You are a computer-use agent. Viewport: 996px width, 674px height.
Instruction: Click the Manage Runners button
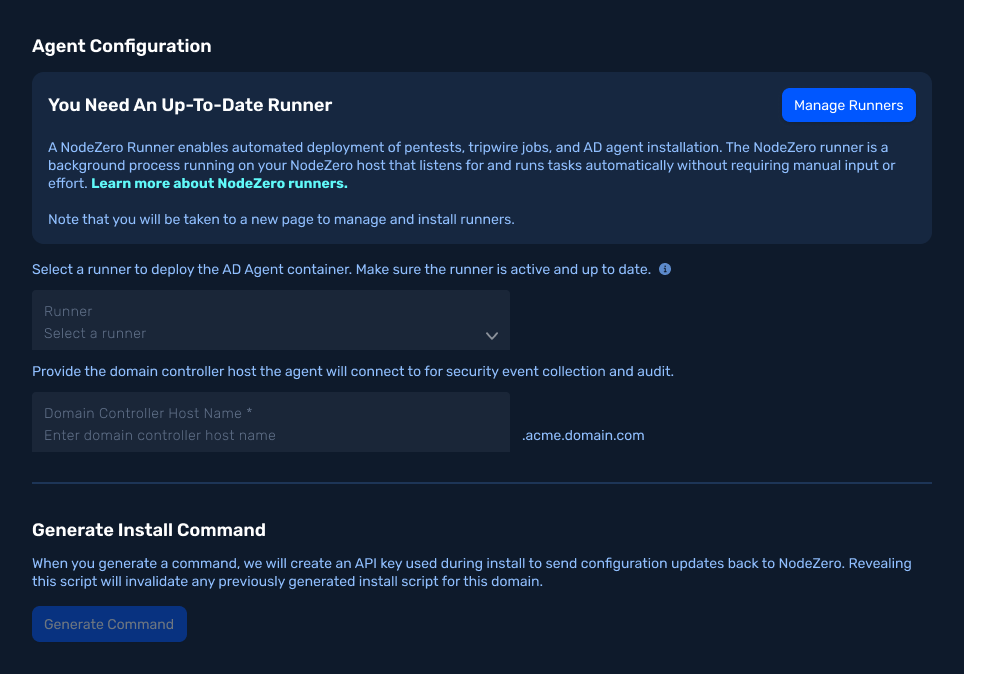849,105
